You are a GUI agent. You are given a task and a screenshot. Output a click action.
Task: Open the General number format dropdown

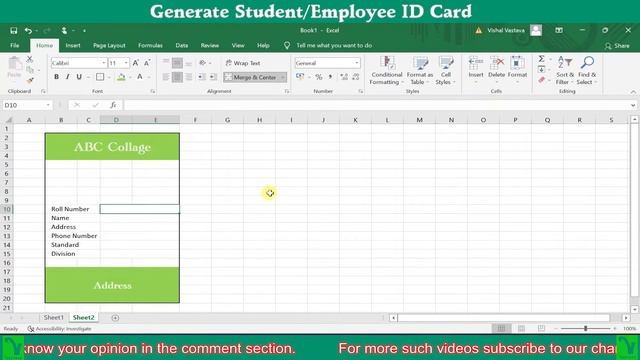tap(357, 63)
